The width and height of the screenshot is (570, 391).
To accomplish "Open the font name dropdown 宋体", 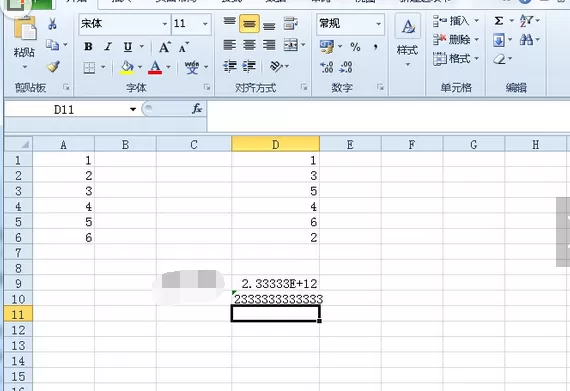I will 165,24.
